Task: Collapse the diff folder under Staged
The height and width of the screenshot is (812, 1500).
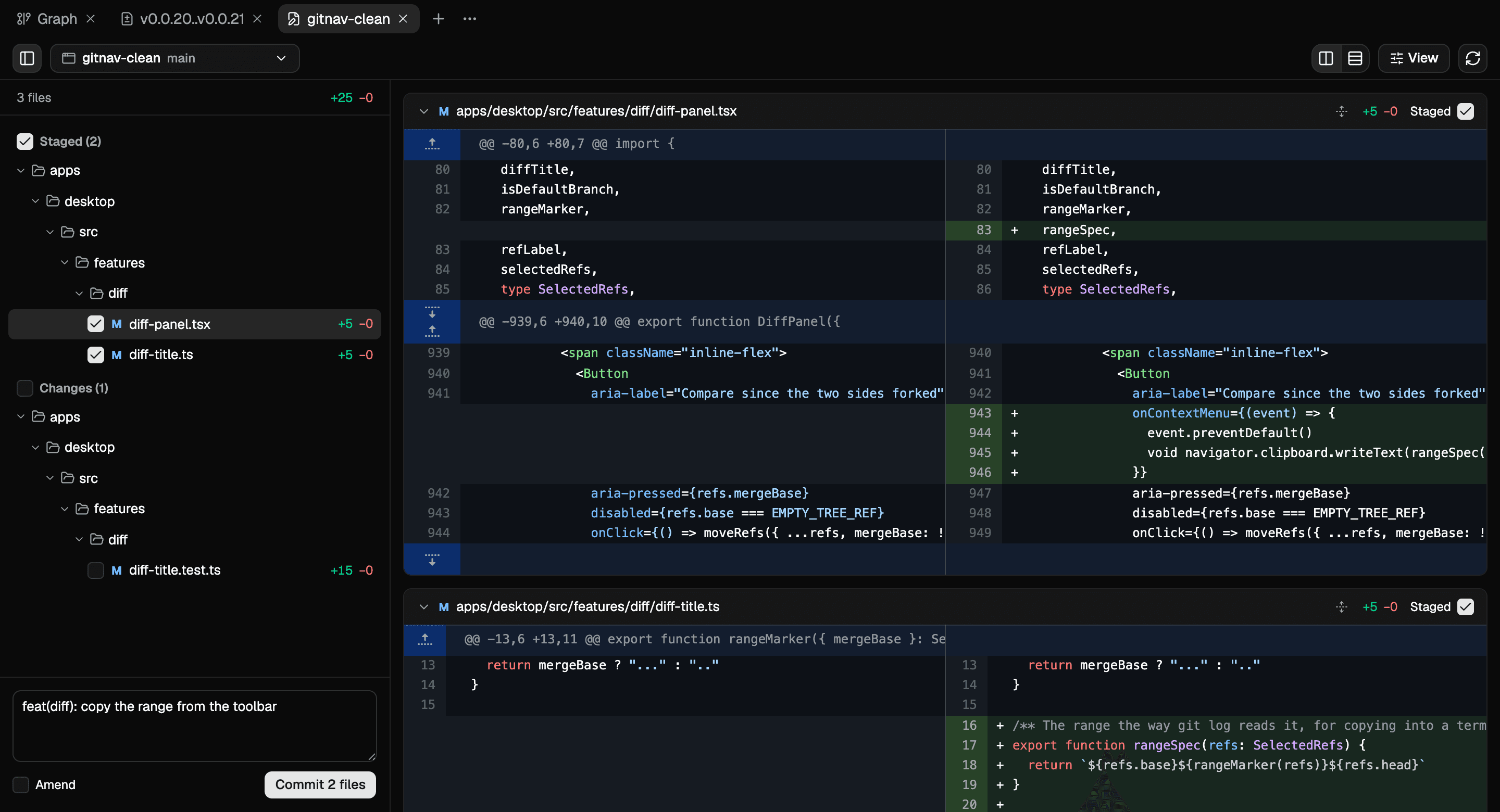Action: tap(79, 294)
